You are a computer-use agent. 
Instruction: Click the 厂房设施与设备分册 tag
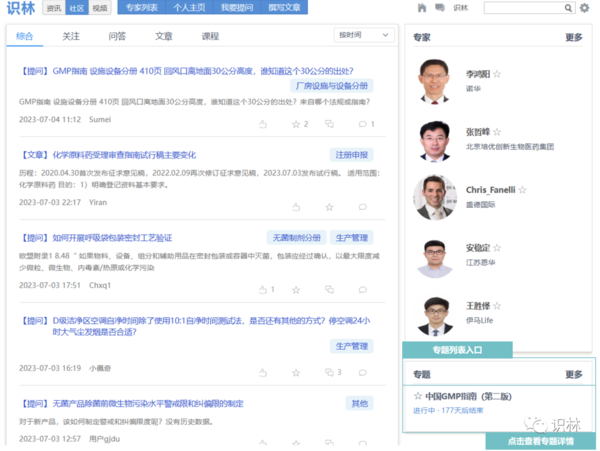(x=331, y=86)
